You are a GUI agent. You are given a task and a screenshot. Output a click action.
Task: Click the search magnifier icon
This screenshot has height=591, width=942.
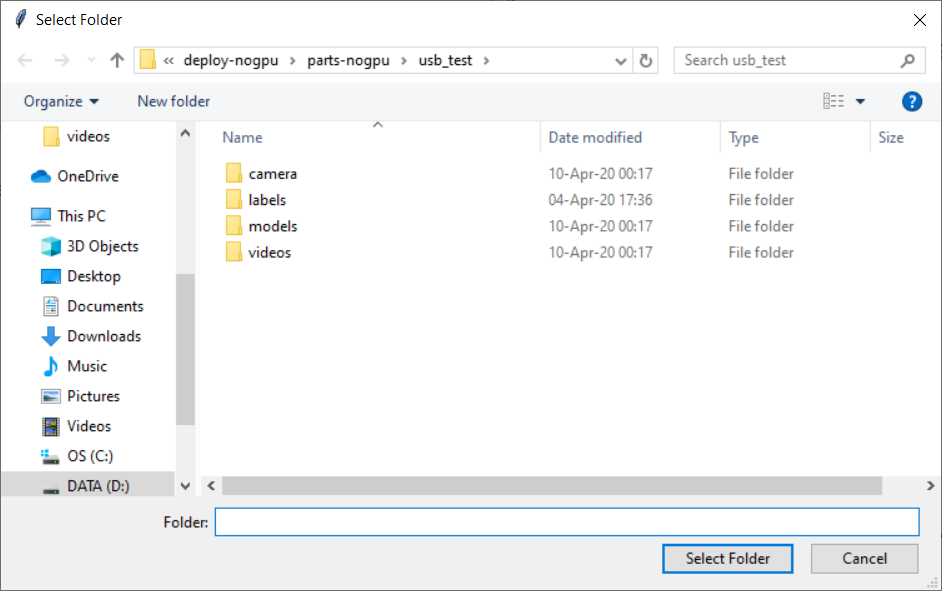tap(908, 60)
